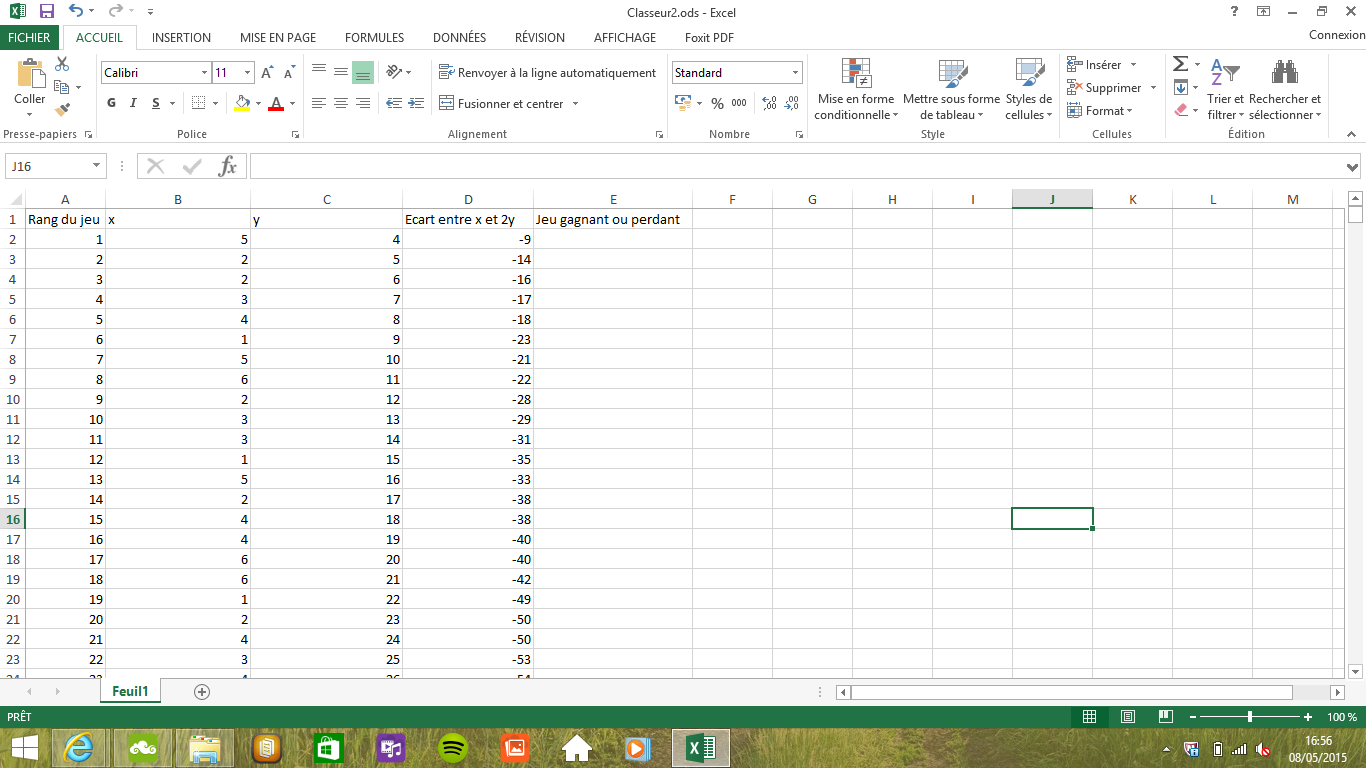Open the INSERTION ribbon tab
The image size is (1366, 768).
pos(181,38)
